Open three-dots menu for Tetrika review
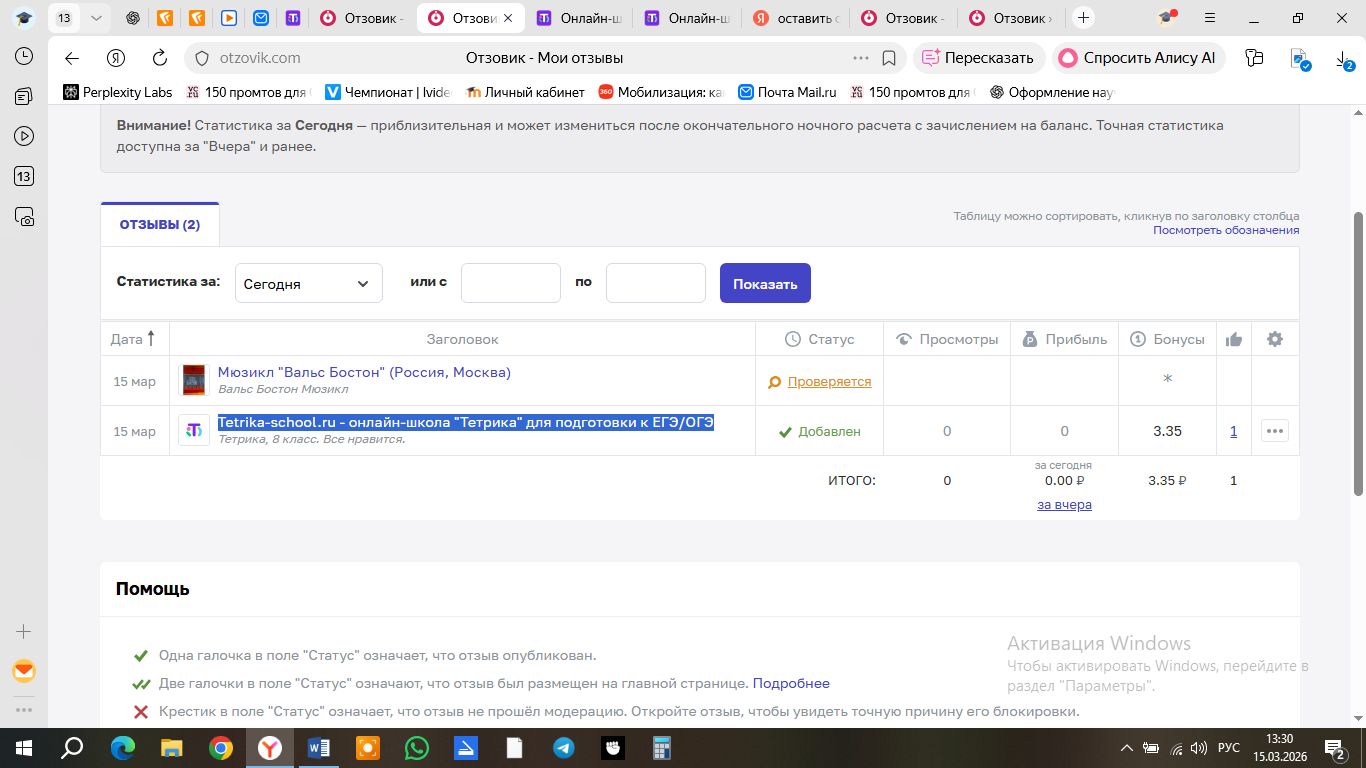 [1274, 431]
